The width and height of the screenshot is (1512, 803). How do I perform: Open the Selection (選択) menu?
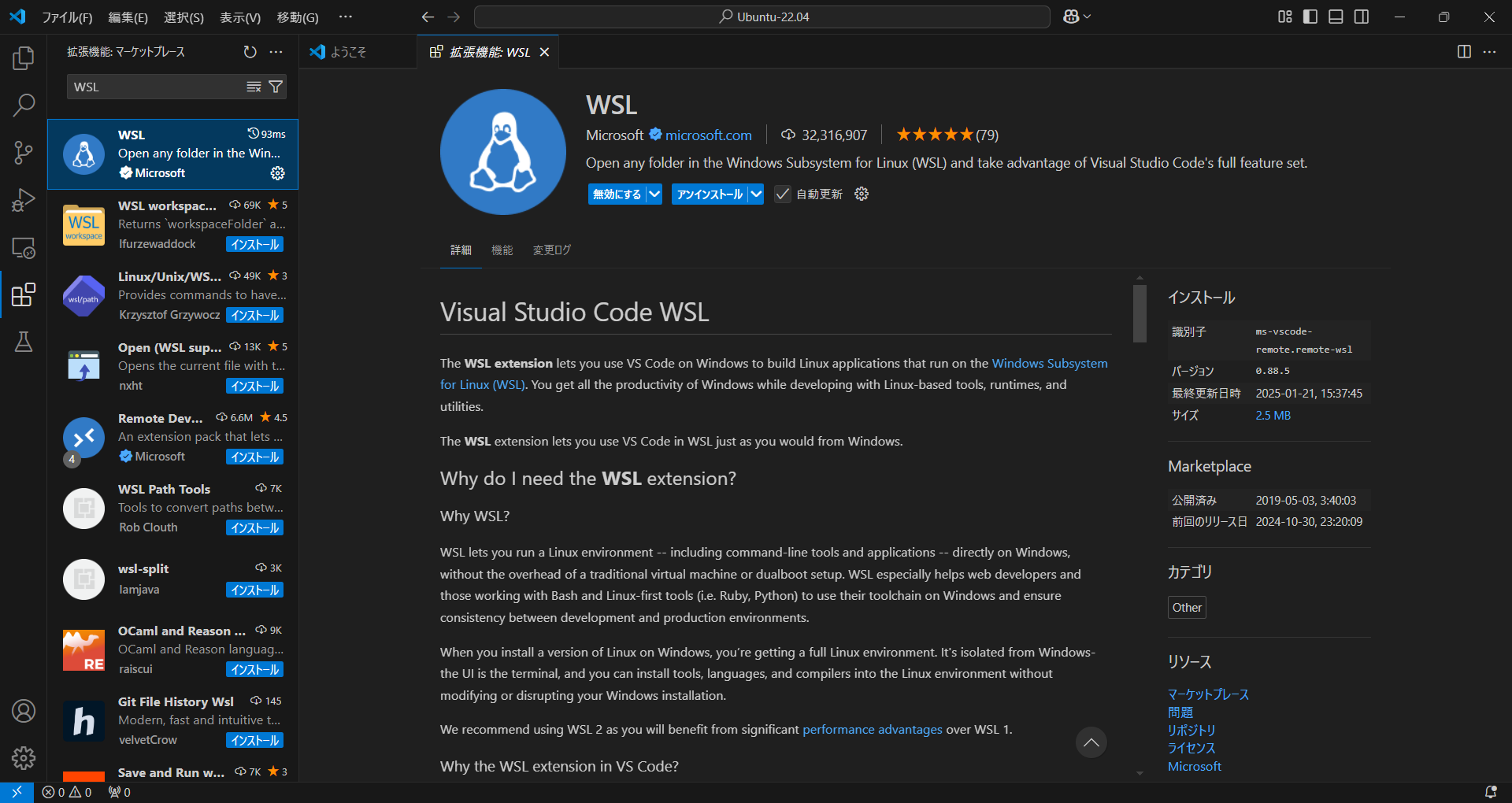(183, 17)
